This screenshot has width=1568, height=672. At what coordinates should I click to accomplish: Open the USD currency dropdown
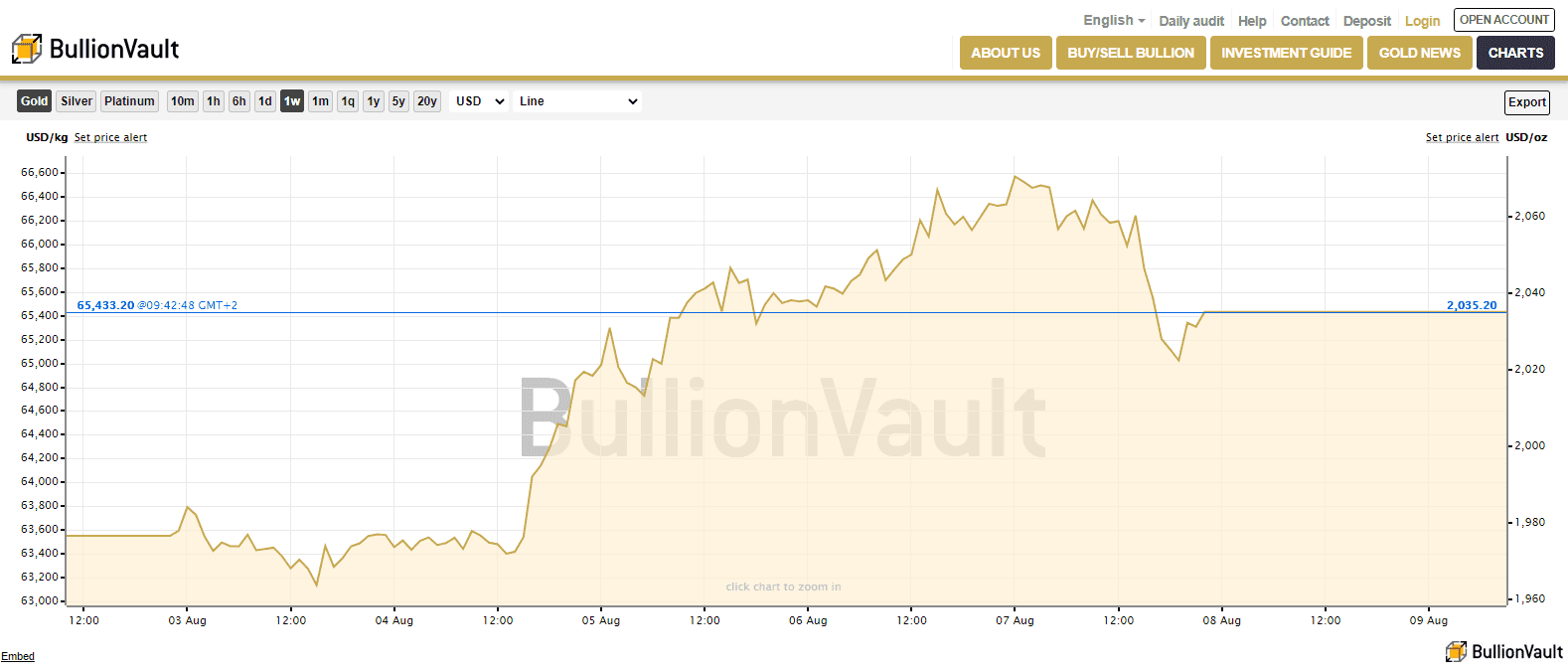point(480,101)
